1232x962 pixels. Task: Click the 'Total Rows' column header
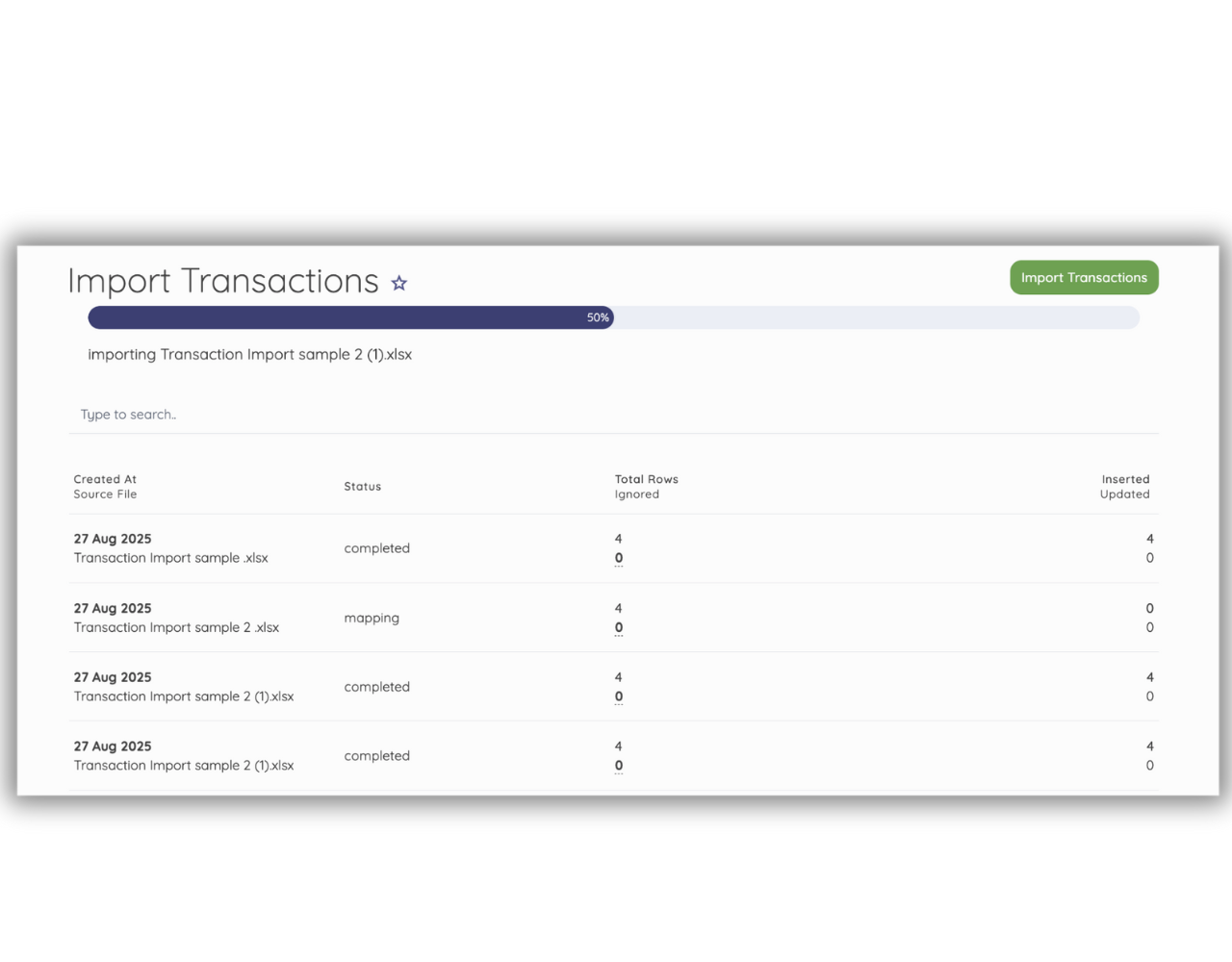[x=647, y=479]
